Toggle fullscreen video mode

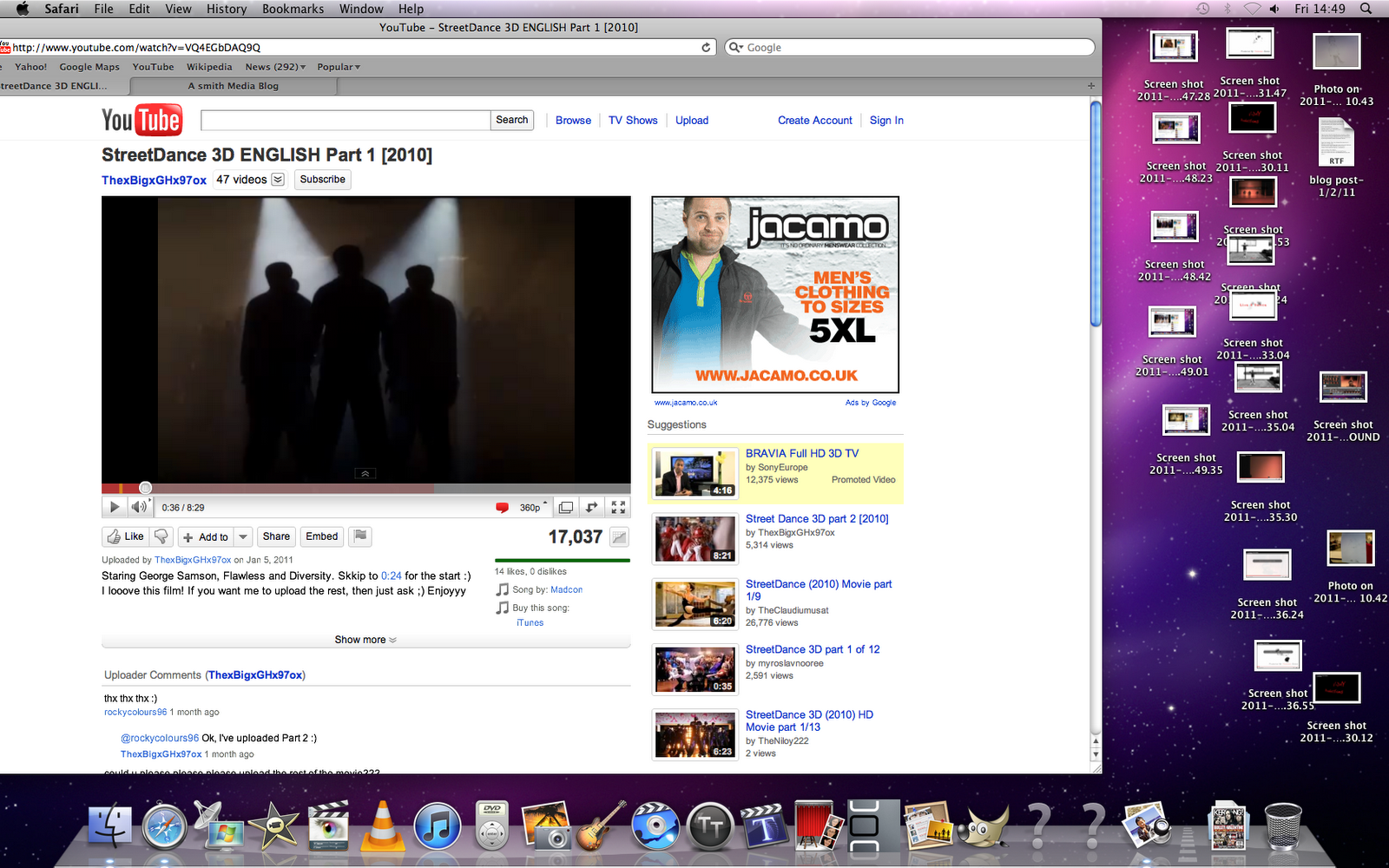(618, 508)
